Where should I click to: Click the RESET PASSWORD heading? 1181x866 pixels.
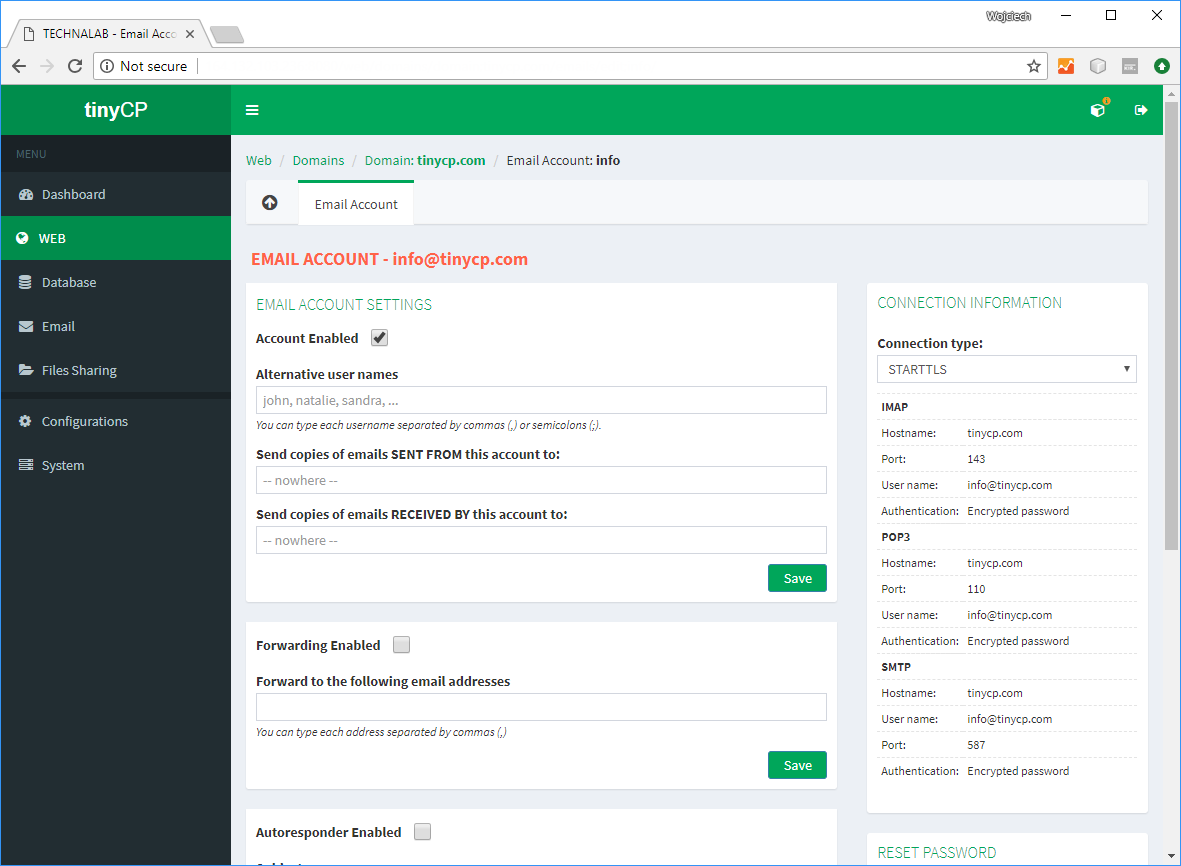[936, 852]
